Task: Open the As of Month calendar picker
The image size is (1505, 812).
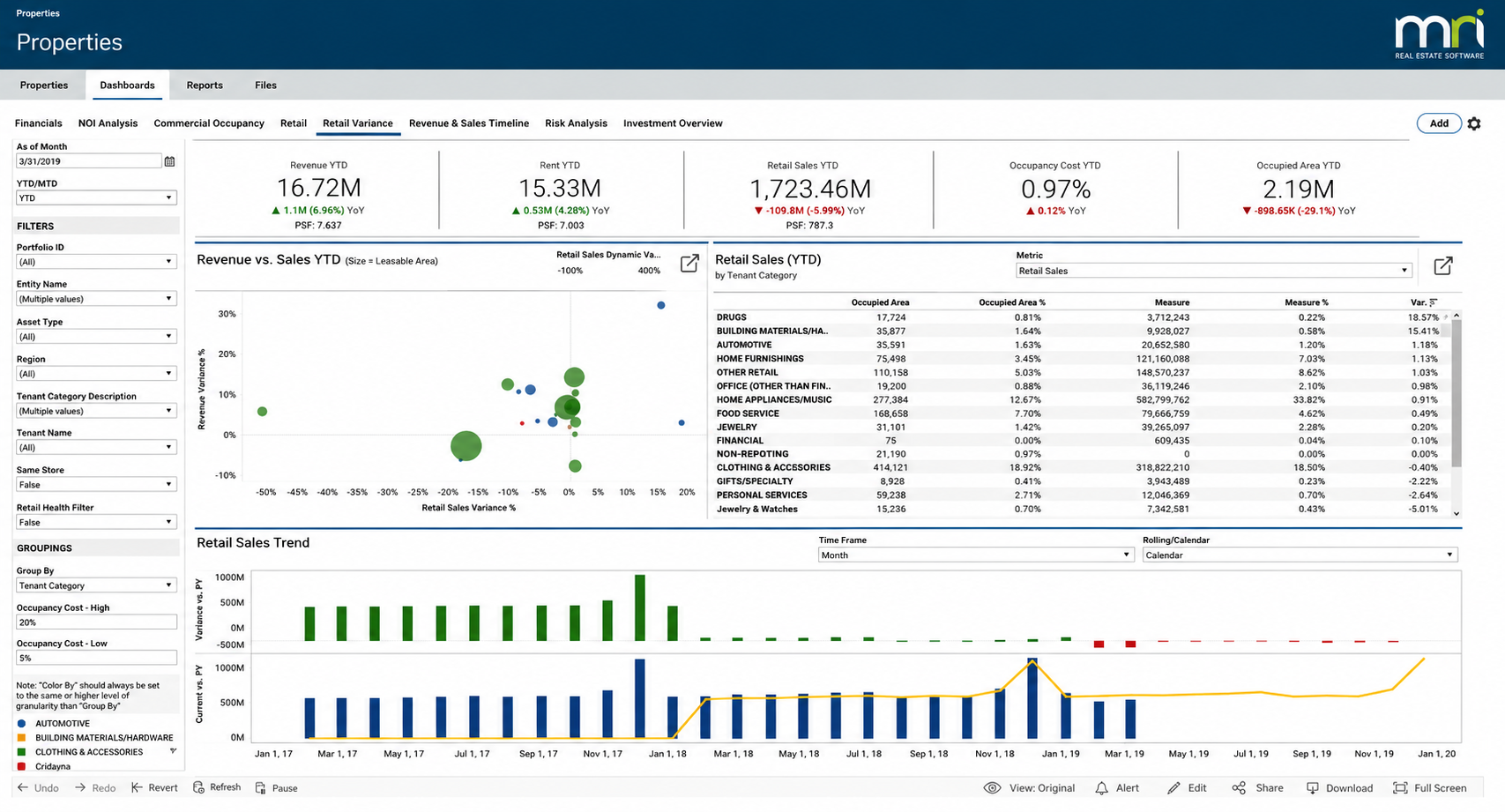Action: (x=169, y=161)
